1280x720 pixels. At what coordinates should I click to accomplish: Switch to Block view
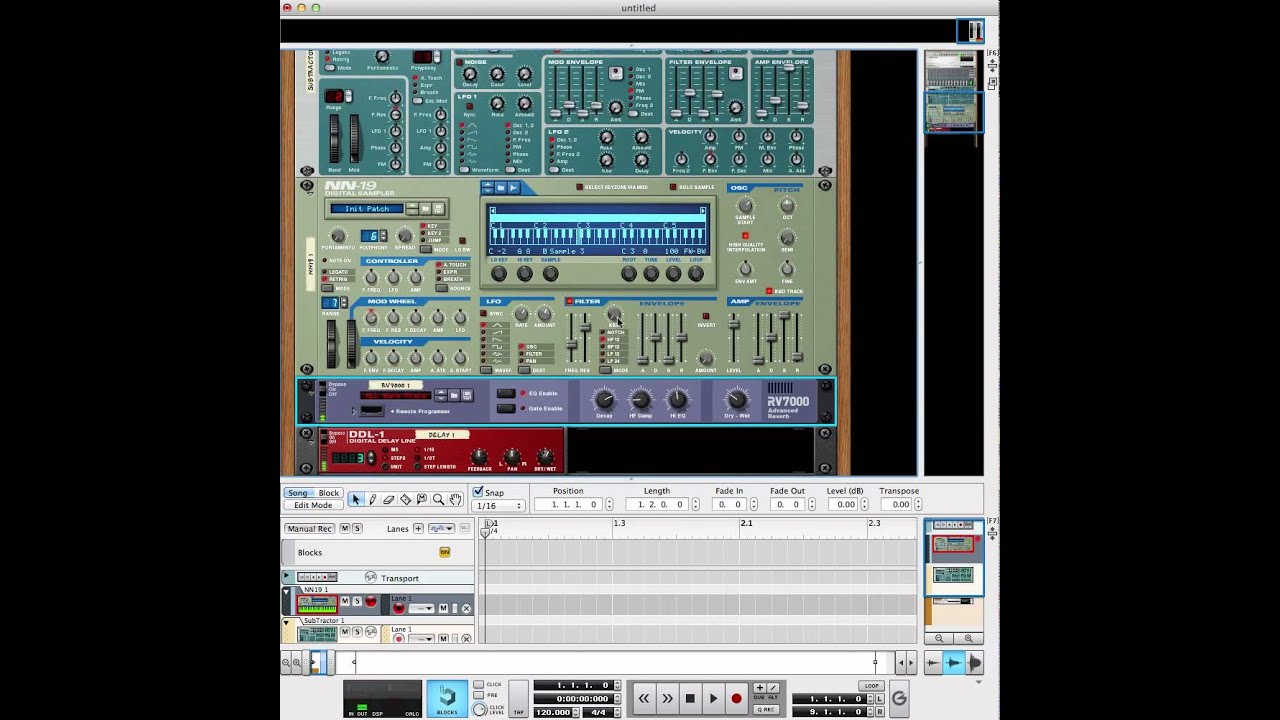pyautogui.click(x=328, y=493)
